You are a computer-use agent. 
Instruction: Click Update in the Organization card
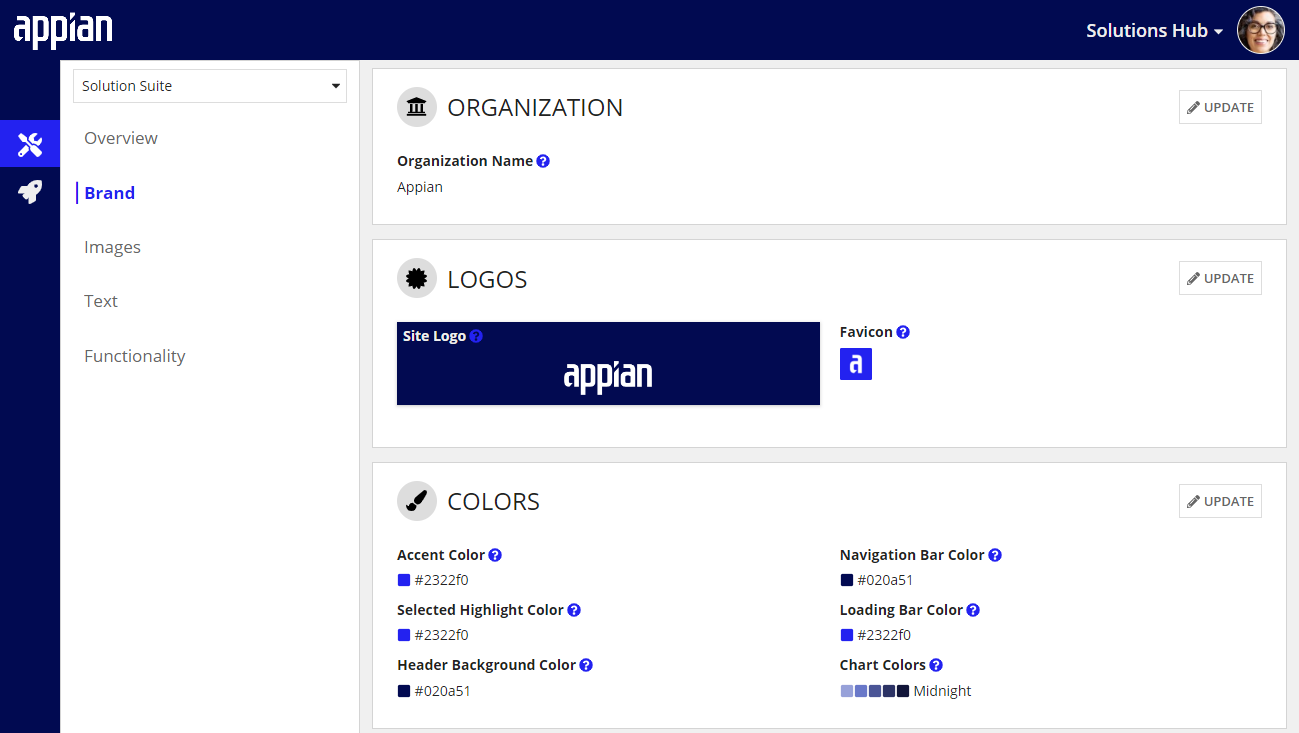[1220, 107]
